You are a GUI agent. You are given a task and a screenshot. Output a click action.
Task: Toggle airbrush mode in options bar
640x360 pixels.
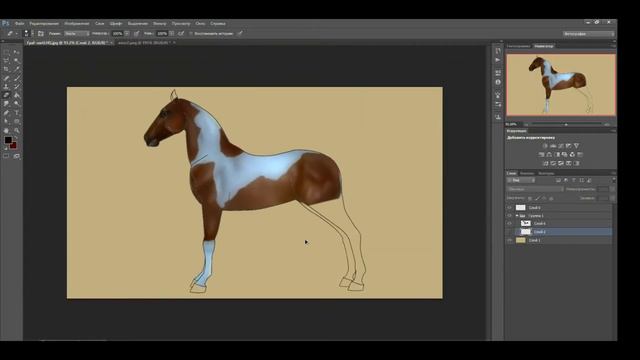coord(180,33)
